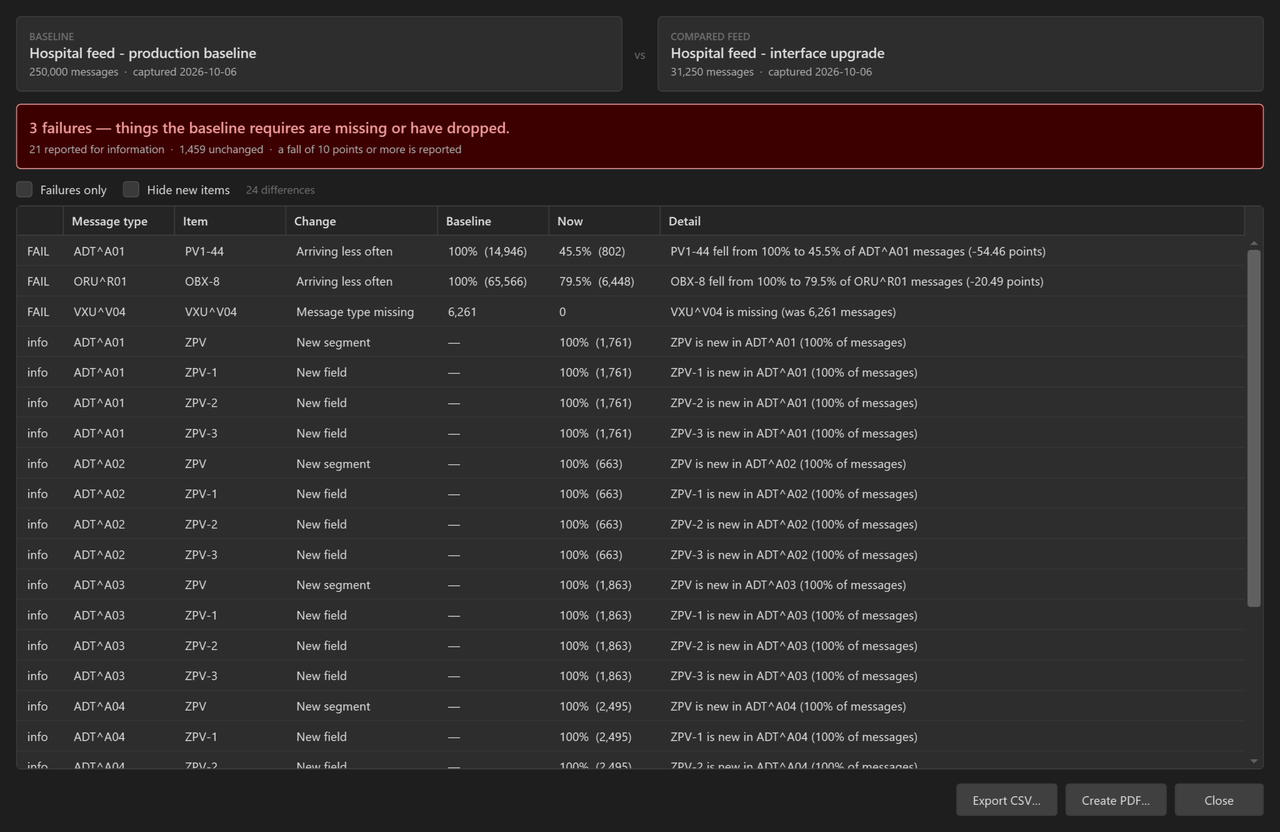Click 'New segment' in the ADT^A01 ZPV row

pyautogui.click(x=333, y=342)
